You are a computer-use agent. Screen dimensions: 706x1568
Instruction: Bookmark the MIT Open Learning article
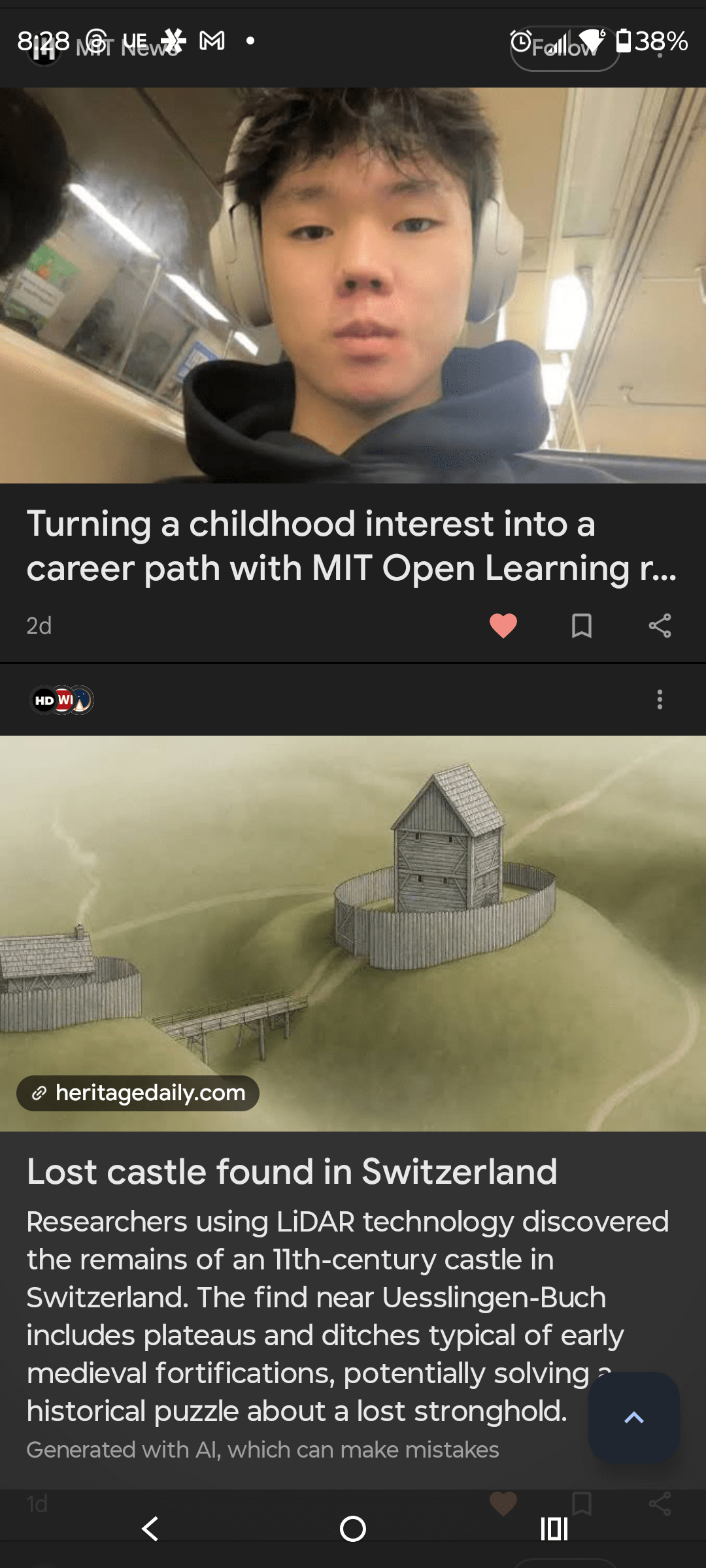pos(581,626)
